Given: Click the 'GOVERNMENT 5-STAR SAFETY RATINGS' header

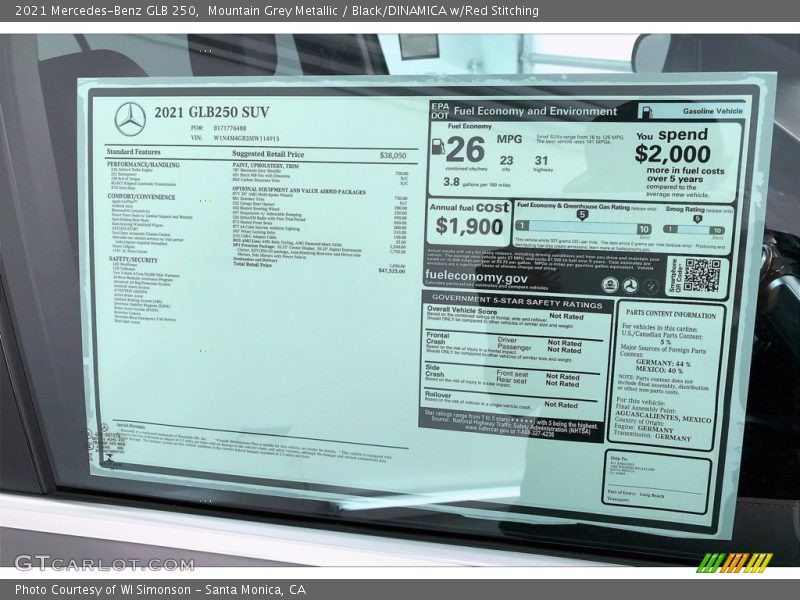Looking at the screenshot, I should pyautogui.click(x=517, y=301).
